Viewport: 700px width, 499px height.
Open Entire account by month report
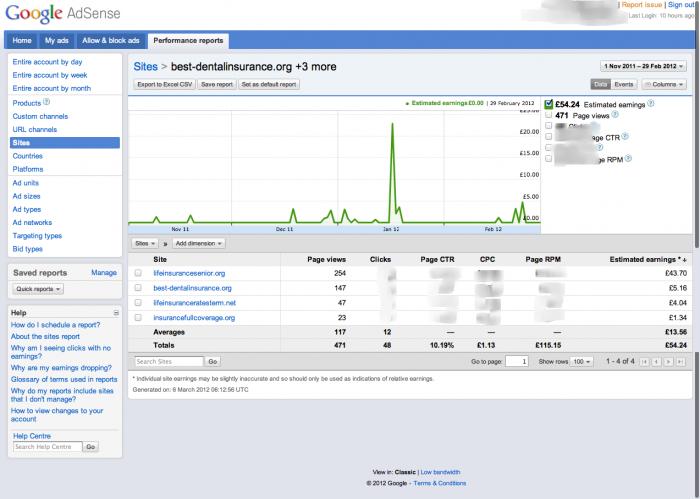[x=52, y=88]
